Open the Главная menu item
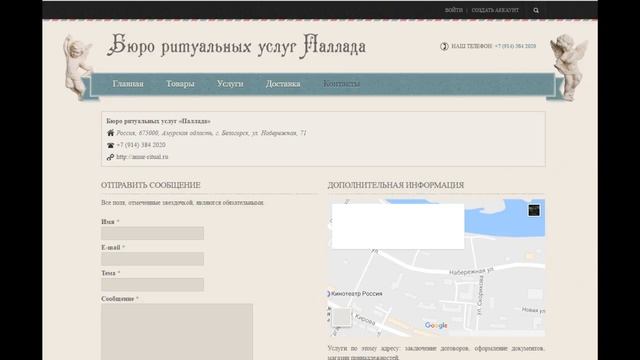The width and height of the screenshot is (640, 360). 128,84
